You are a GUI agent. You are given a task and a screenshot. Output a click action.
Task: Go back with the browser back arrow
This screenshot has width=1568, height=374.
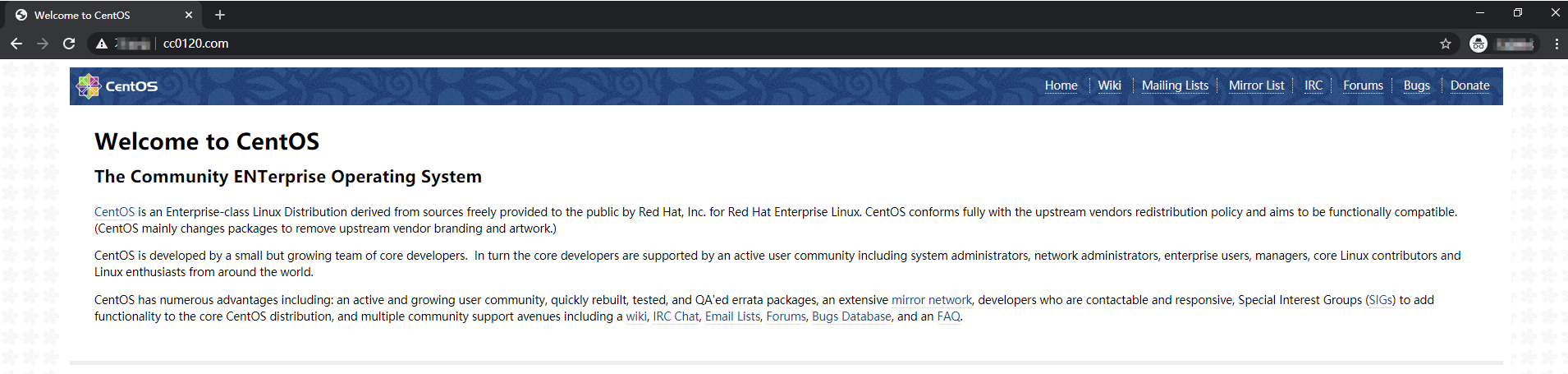(x=16, y=44)
